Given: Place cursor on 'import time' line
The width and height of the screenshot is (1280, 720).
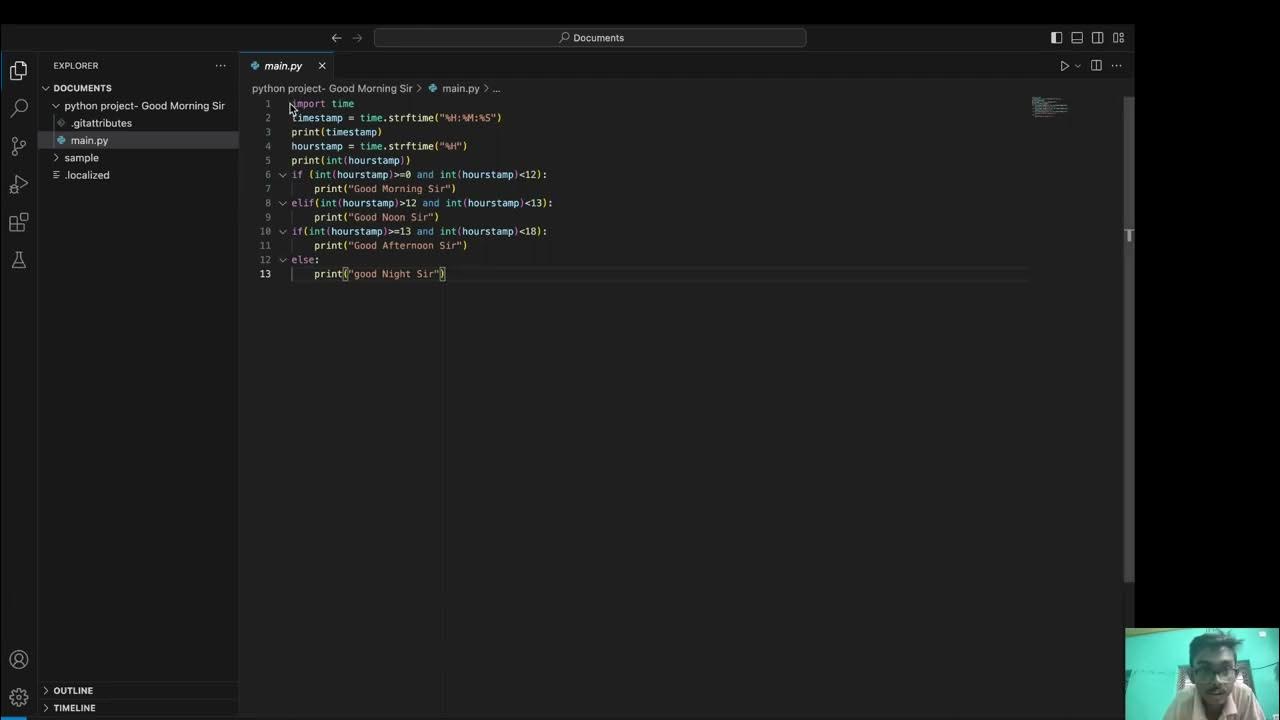Looking at the screenshot, I should pyautogui.click(x=323, y=104).
